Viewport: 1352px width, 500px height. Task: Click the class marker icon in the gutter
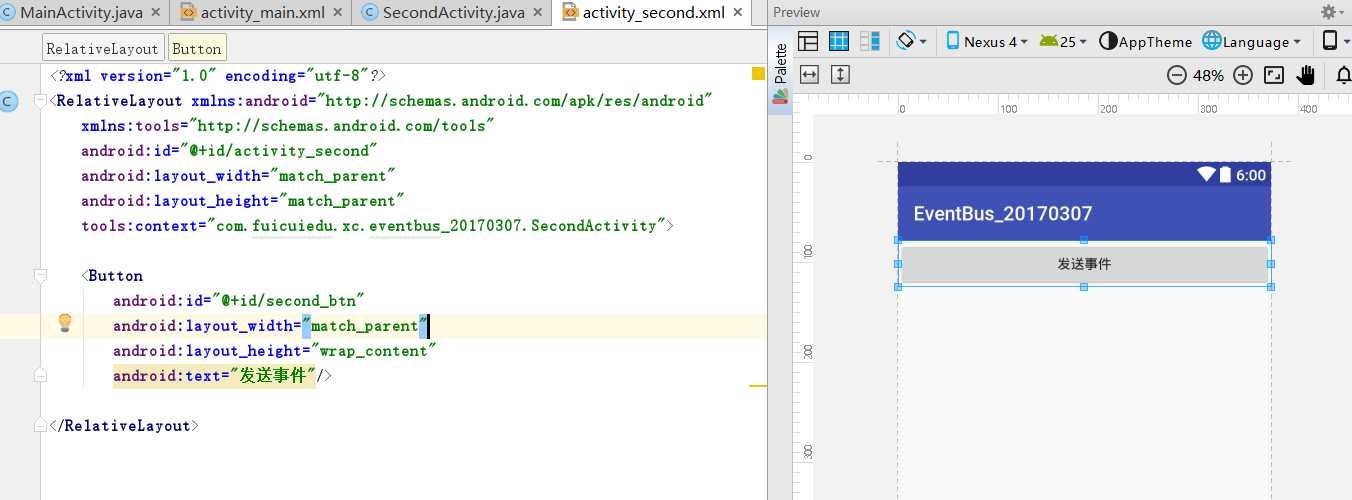(x=9, y=101)
